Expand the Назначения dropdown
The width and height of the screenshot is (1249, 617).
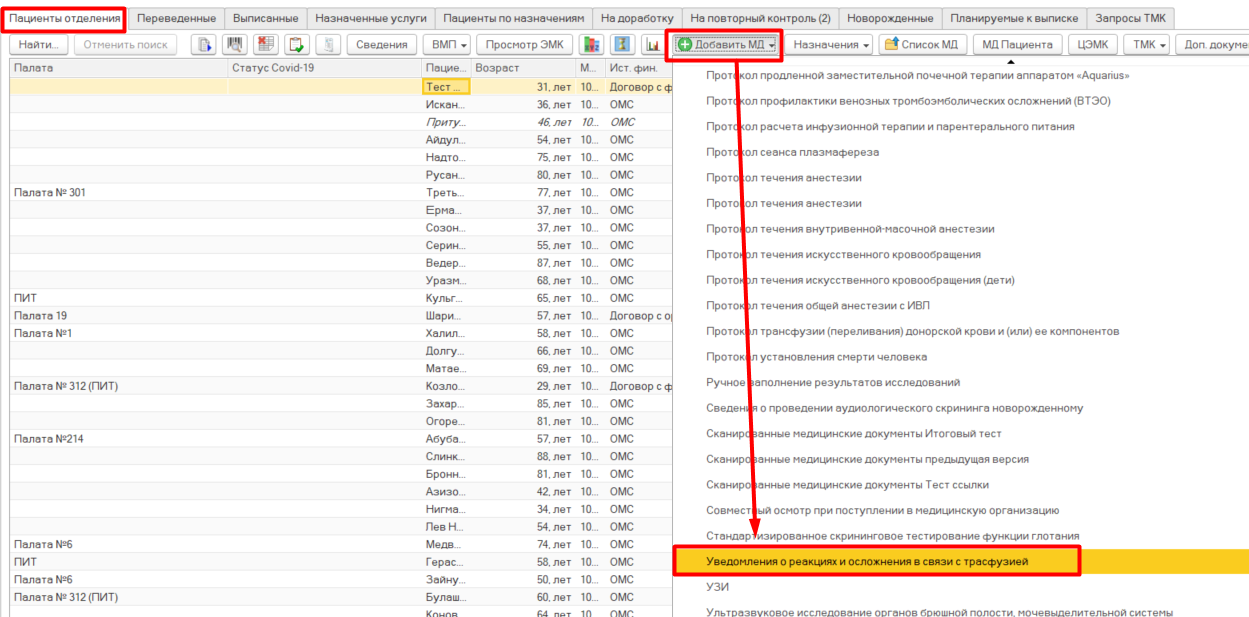[x=831, y=45]
